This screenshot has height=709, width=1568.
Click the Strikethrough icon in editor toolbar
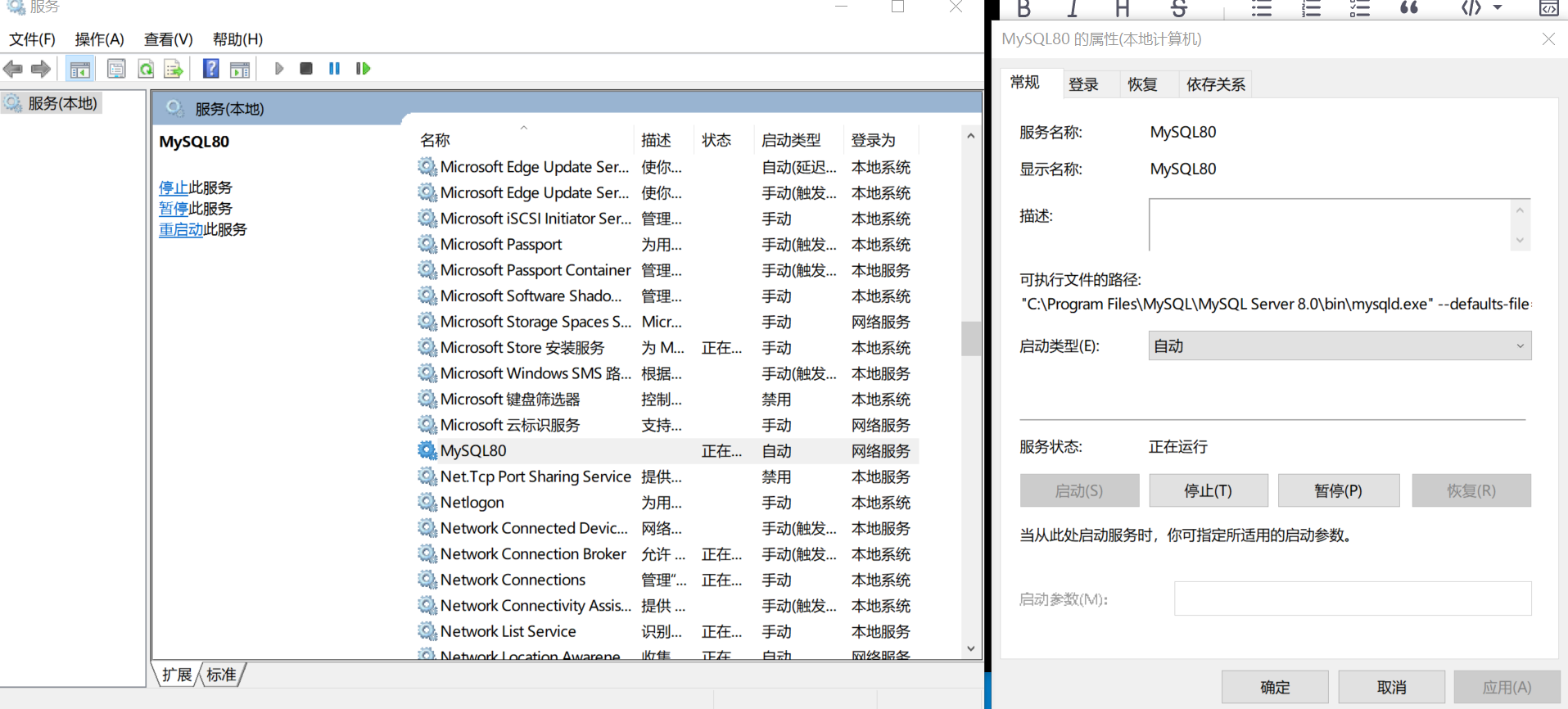click(x=1179, y=9)
